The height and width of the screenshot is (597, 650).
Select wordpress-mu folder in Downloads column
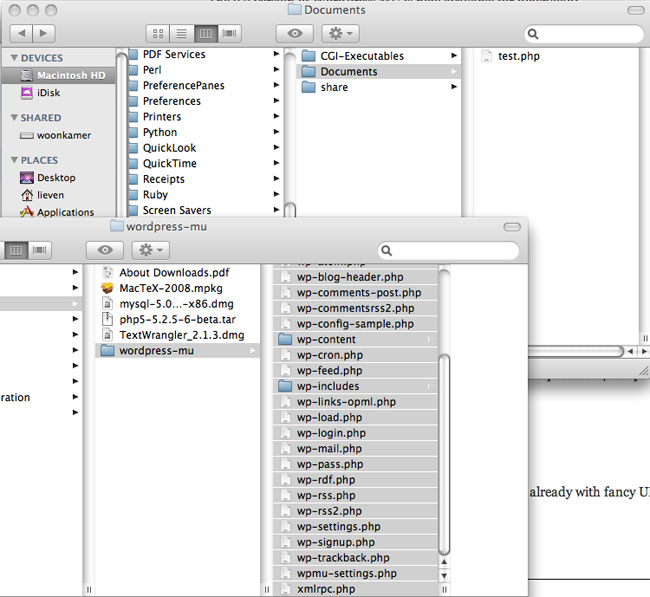point(177,351)
